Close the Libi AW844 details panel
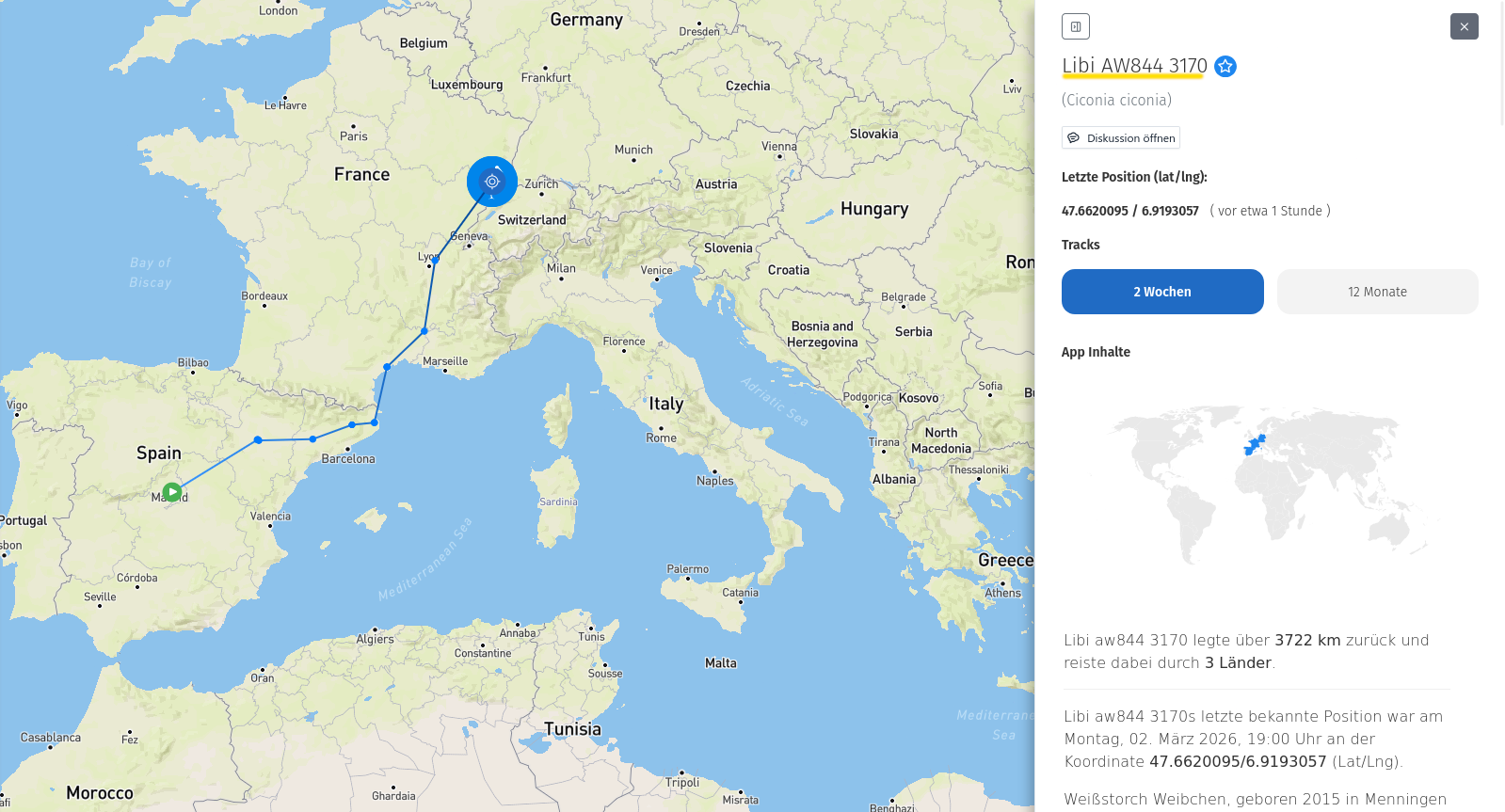1505x812 pixels. click(x=1464, y=26)
